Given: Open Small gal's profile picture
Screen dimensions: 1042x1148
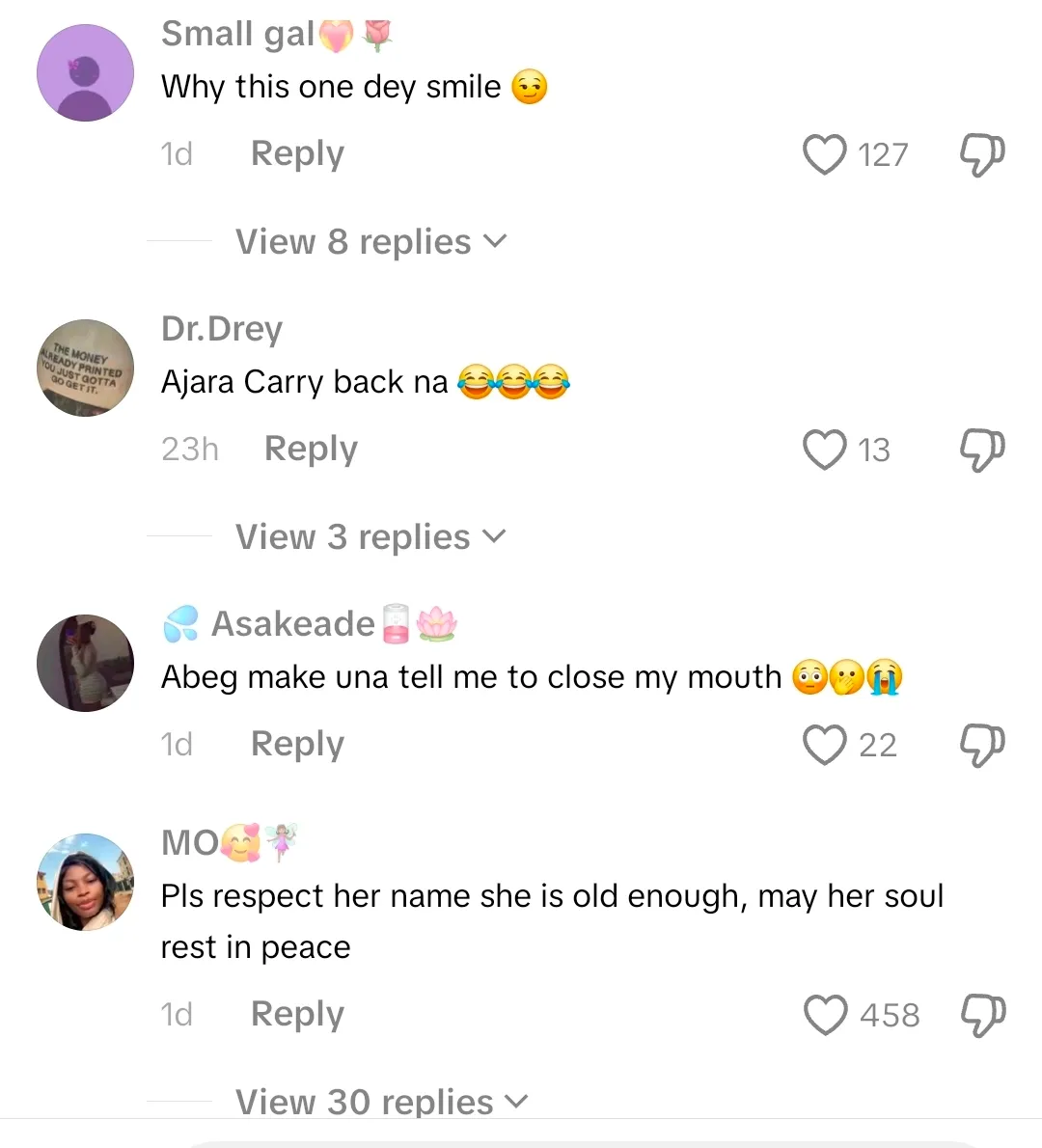Looking at the screenshot, I should point(85,73).
